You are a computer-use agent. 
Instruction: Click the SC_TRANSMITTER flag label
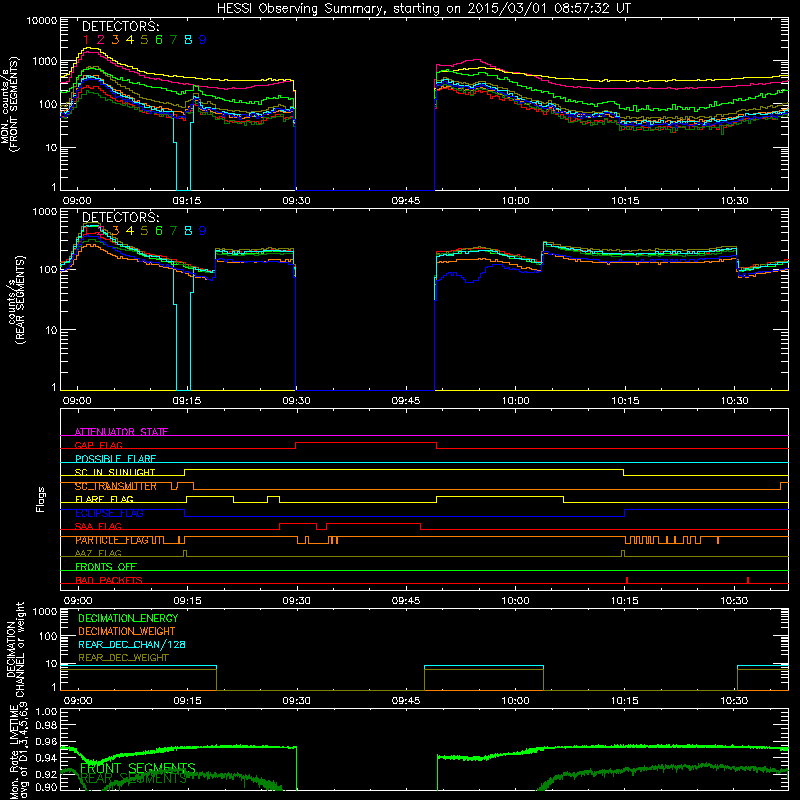116,486
